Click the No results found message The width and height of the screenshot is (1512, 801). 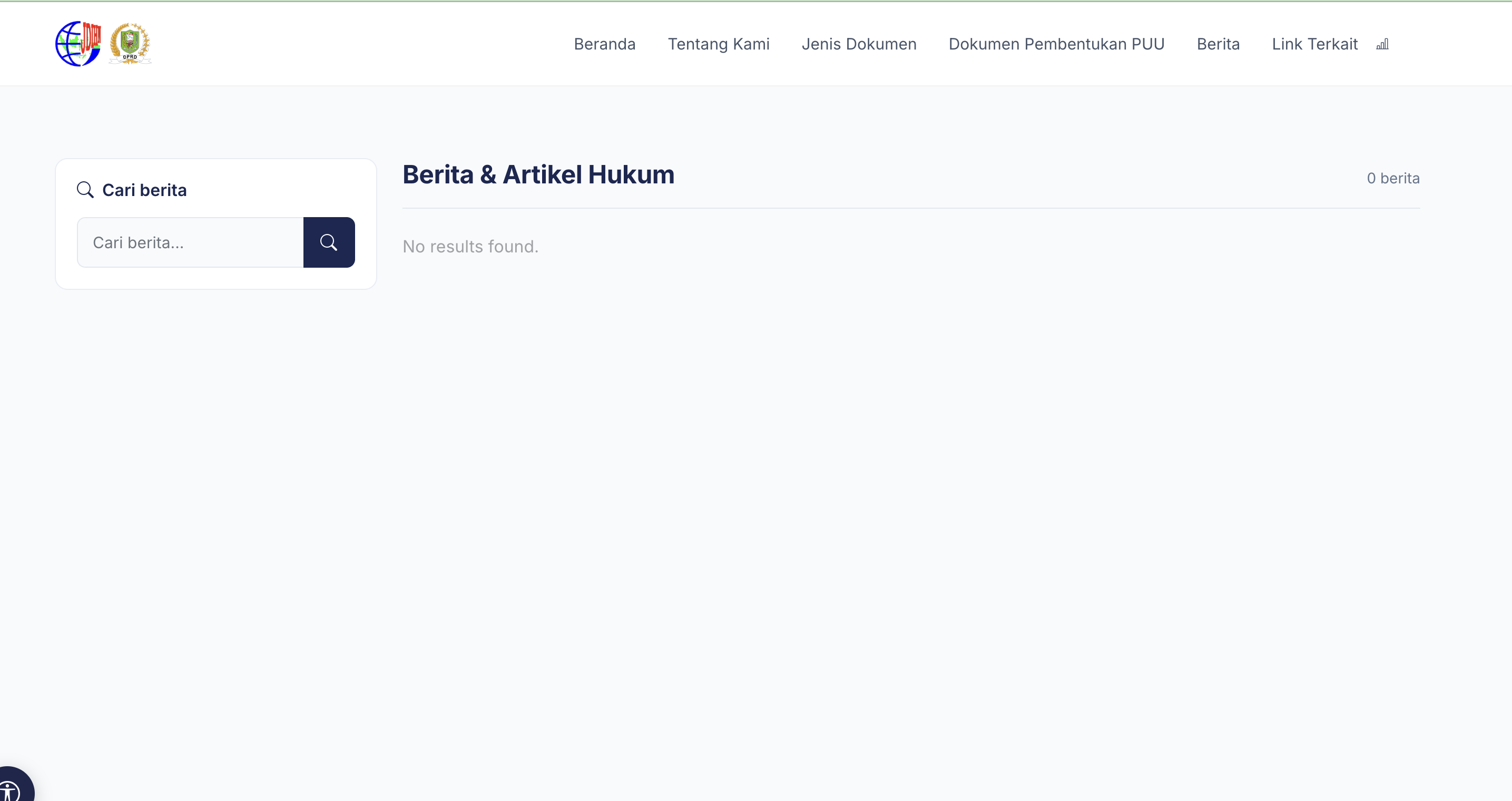pyautogui.click(x=470, y=246)
